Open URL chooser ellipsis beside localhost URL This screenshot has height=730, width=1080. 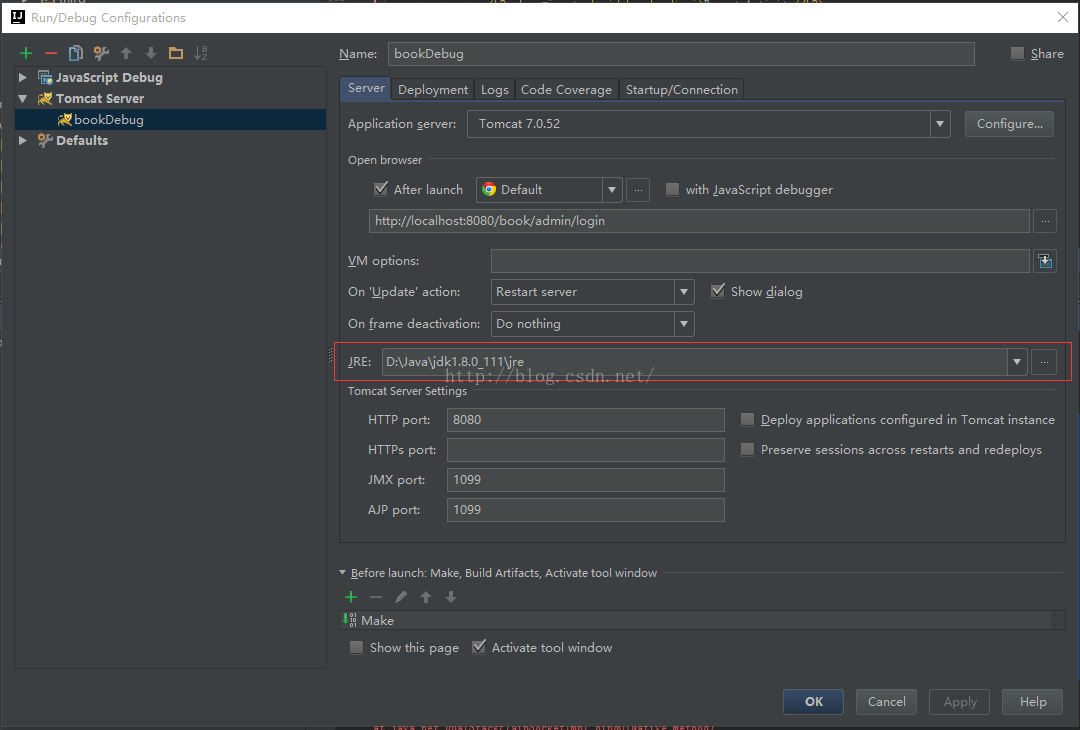(x=1045, y=221)
